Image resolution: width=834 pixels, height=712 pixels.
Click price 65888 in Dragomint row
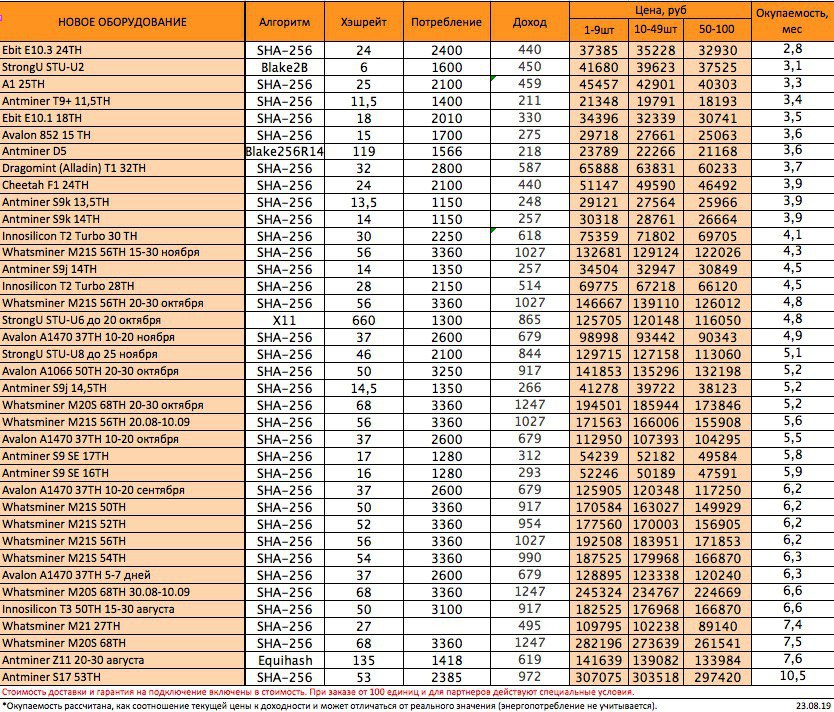(599, 168)
